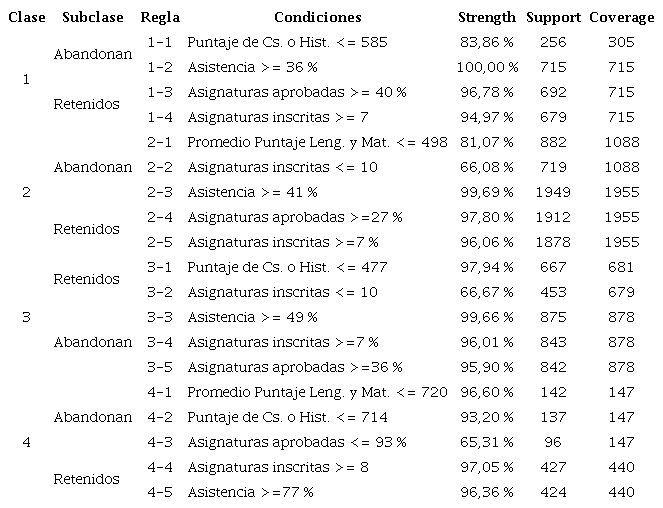This screenshot has height=508, width=663.
Task: Click condition 'Asistencia >= 36 %'
Action: point(251,68)
